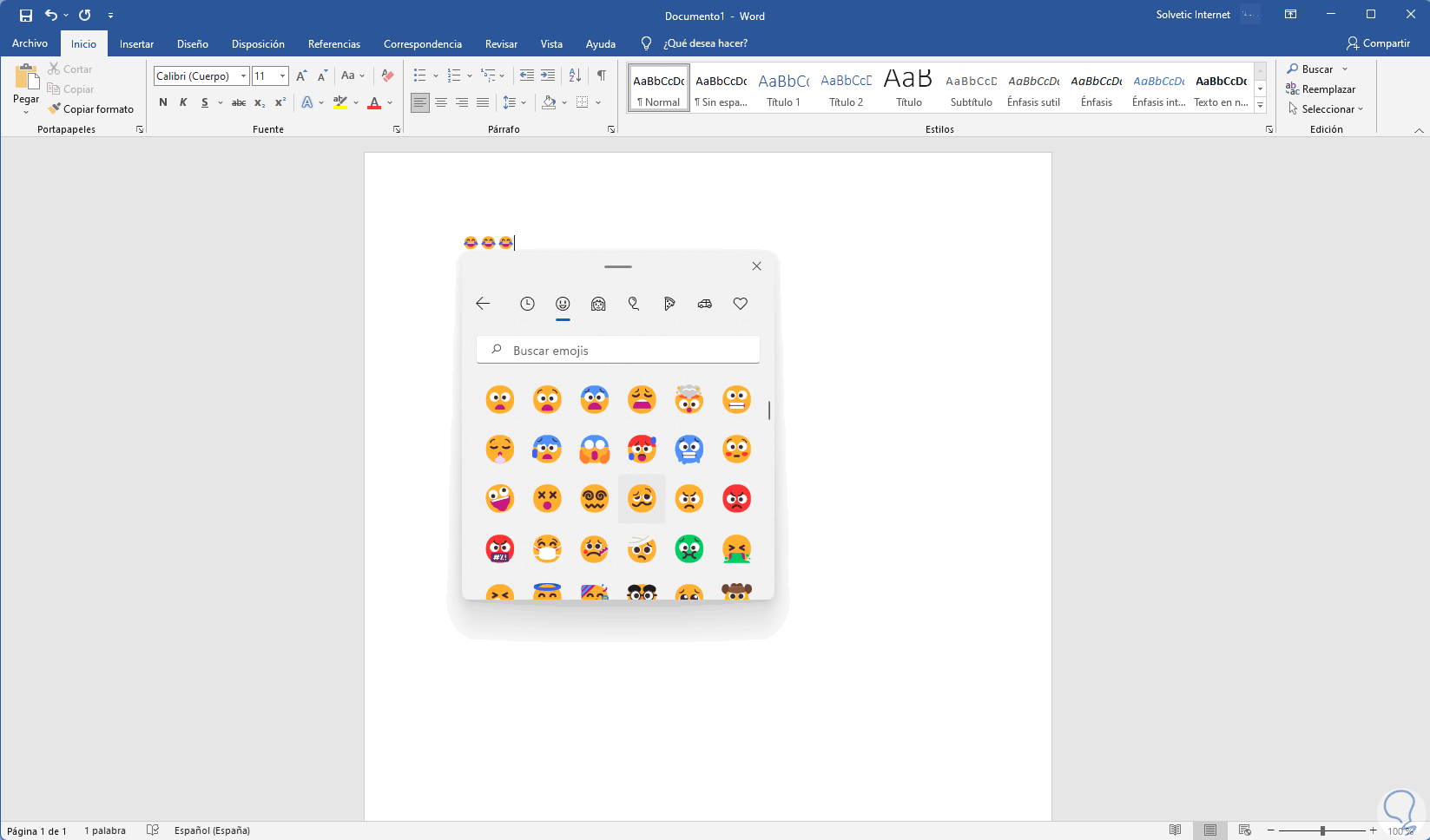This screenshot has height=840, width=1430.
Task: Insert the red angry face emoji
Action: pos(736,499)
